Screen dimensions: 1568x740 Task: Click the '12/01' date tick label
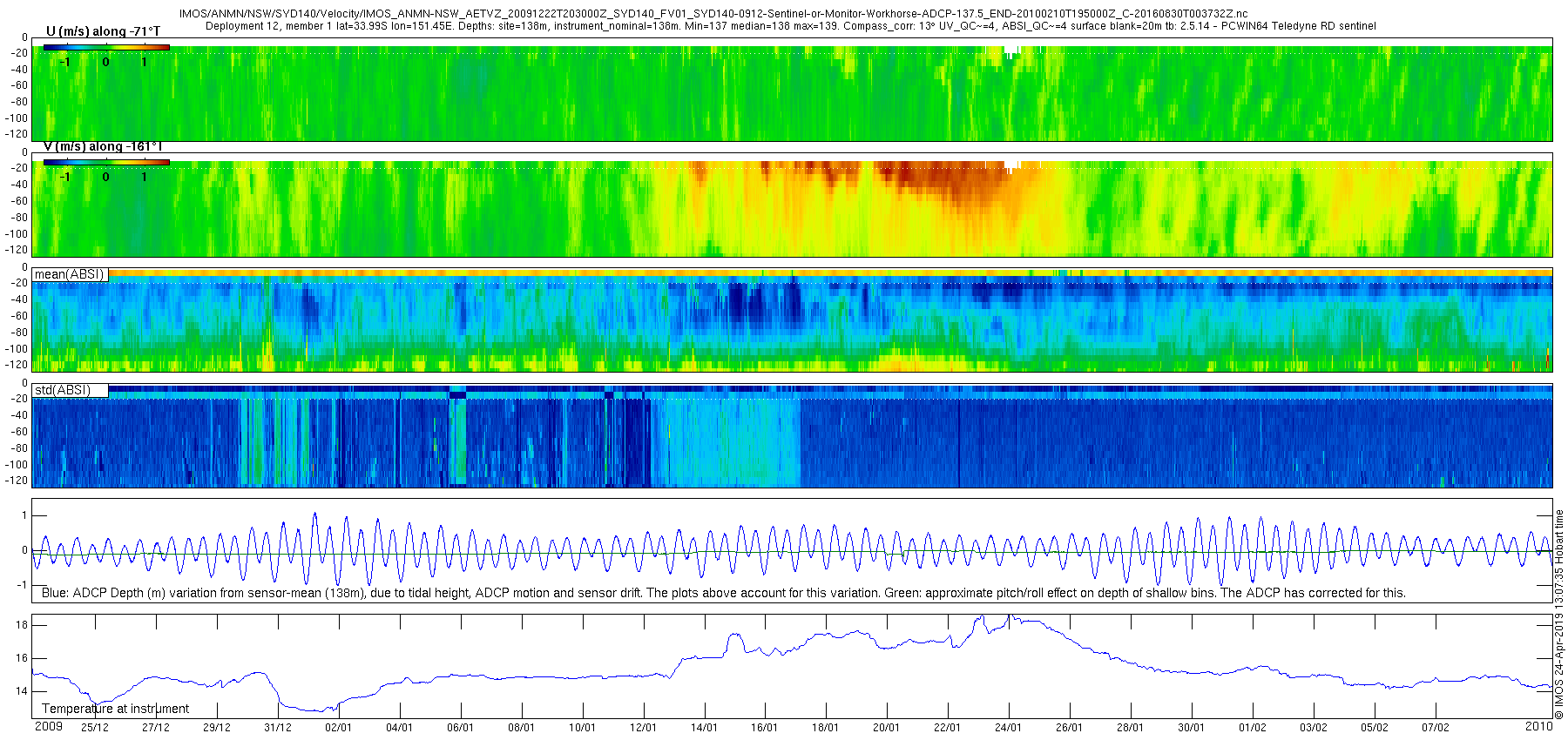click(643, 728)
